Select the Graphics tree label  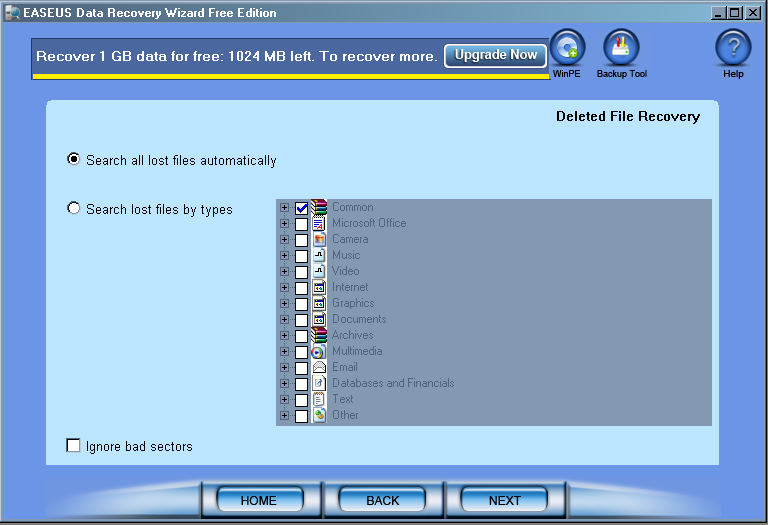(353, 303)
